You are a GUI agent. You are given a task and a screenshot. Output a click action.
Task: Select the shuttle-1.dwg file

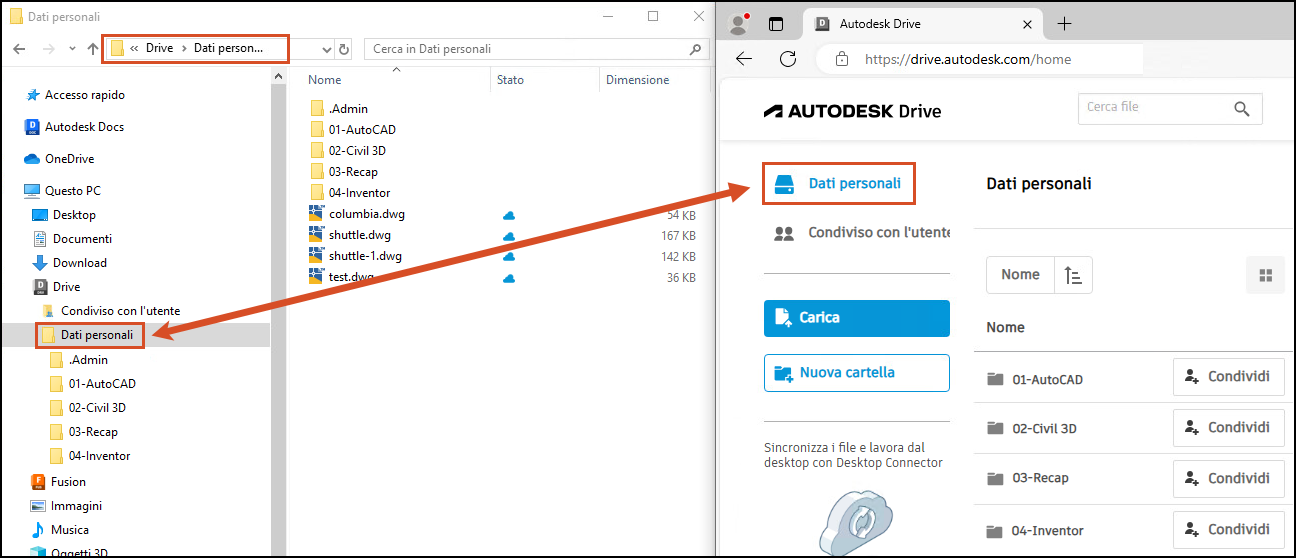coord(365,256)
